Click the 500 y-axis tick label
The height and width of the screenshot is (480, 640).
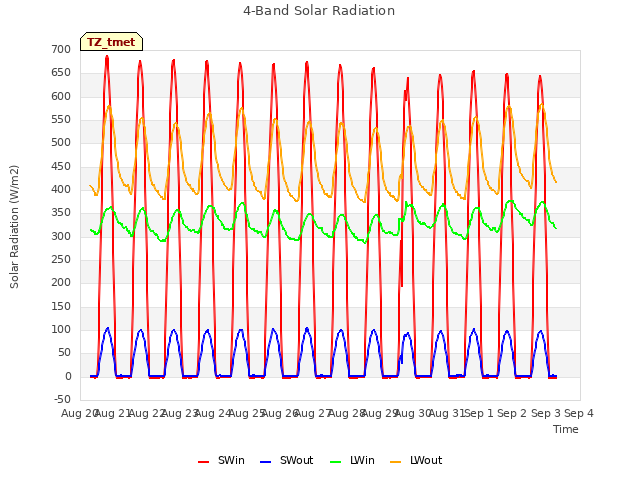coord(61,143)
